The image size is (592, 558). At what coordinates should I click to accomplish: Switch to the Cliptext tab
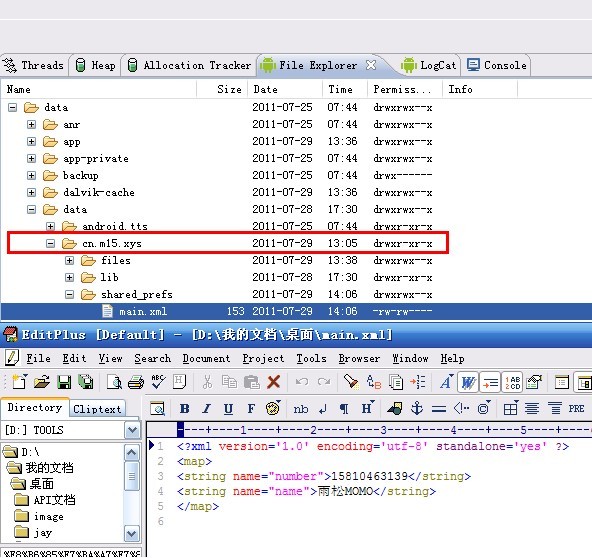pos(97,409)
